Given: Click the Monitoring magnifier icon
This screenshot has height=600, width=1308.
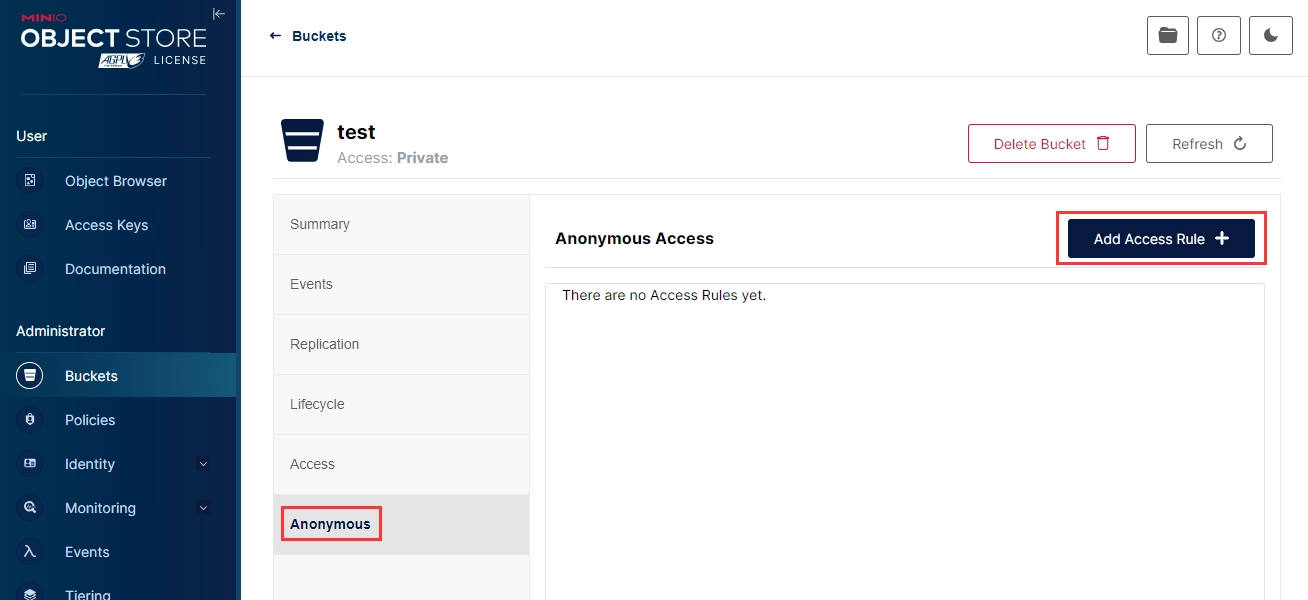Looking at the screenshot, I should [30, 508].
